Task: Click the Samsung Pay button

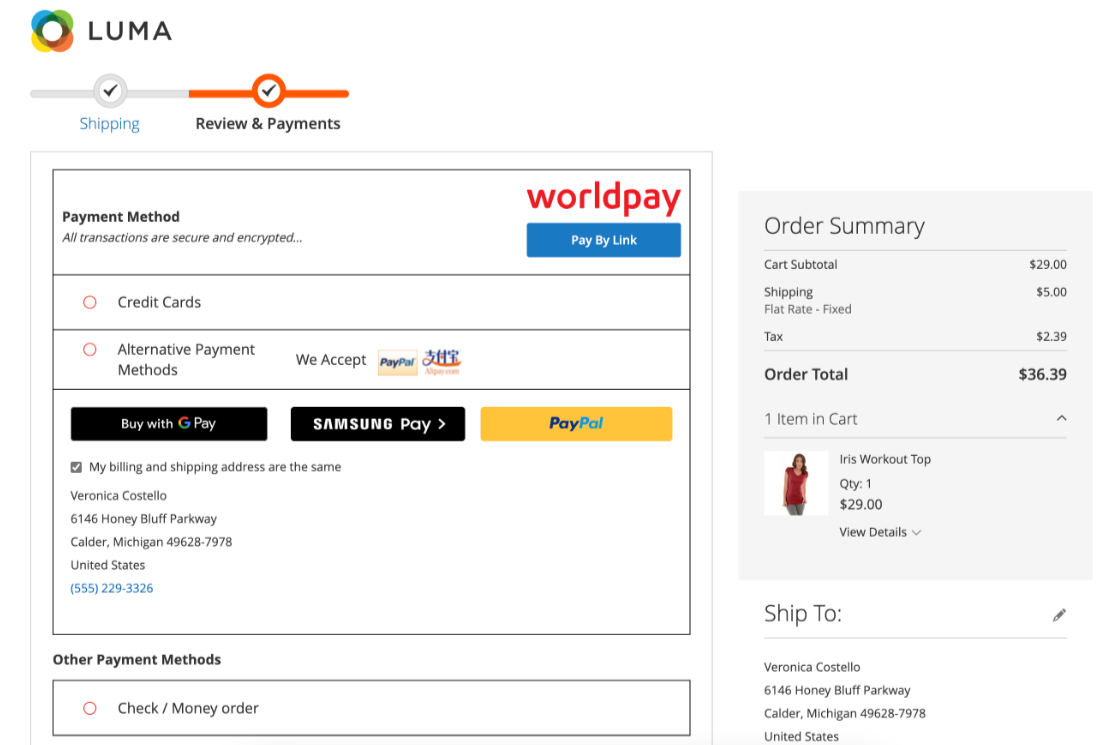Action: [378, 424]
